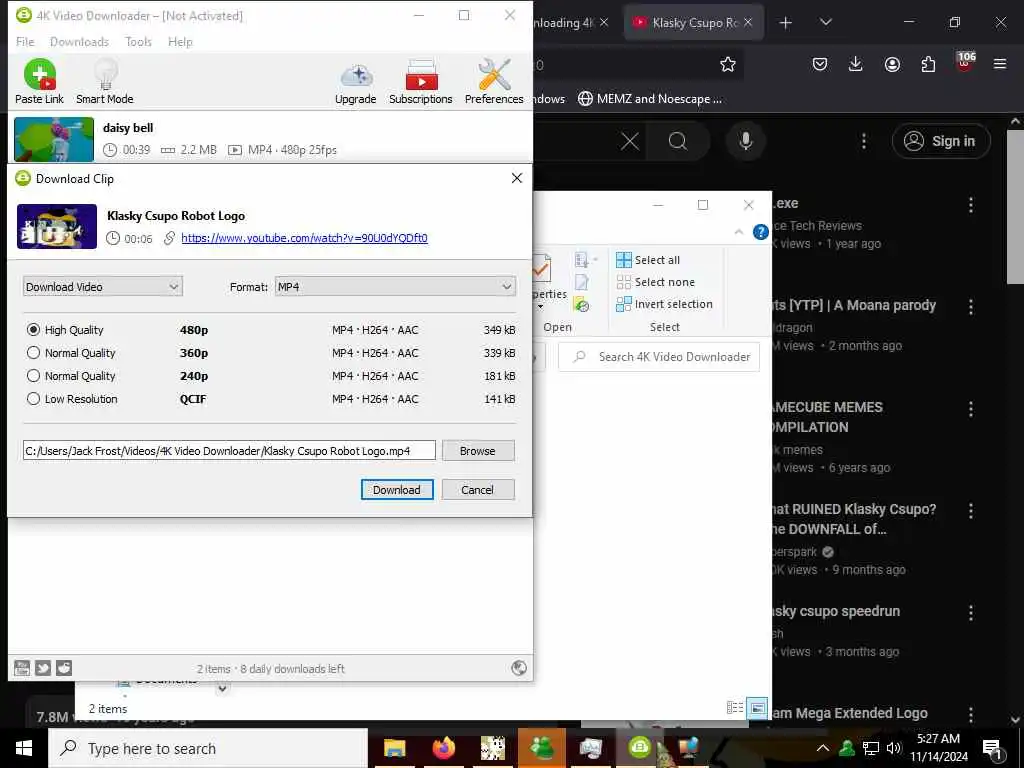Screen dimensions: 1024x768
Task: Collapse the File Explorer ribbon chevron
Action: pyautogui.click(x=739, y=232)
